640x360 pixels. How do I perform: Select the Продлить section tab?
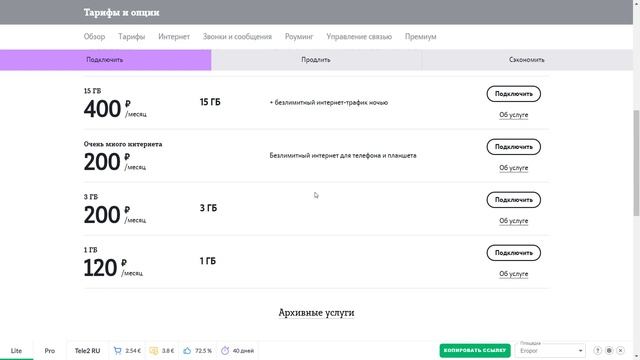point(316,60)
